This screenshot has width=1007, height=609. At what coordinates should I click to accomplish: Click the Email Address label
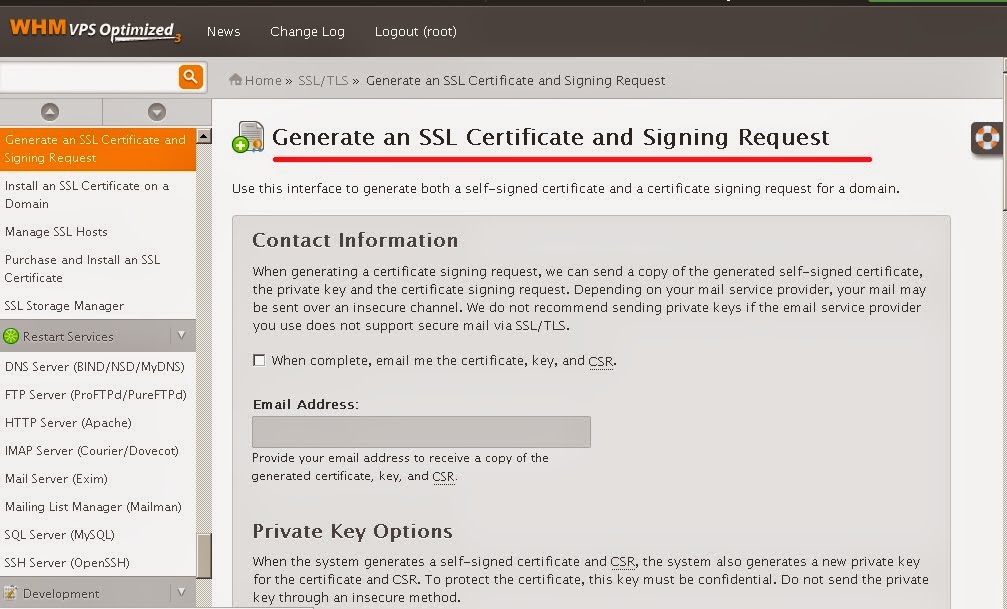[306, 404]
